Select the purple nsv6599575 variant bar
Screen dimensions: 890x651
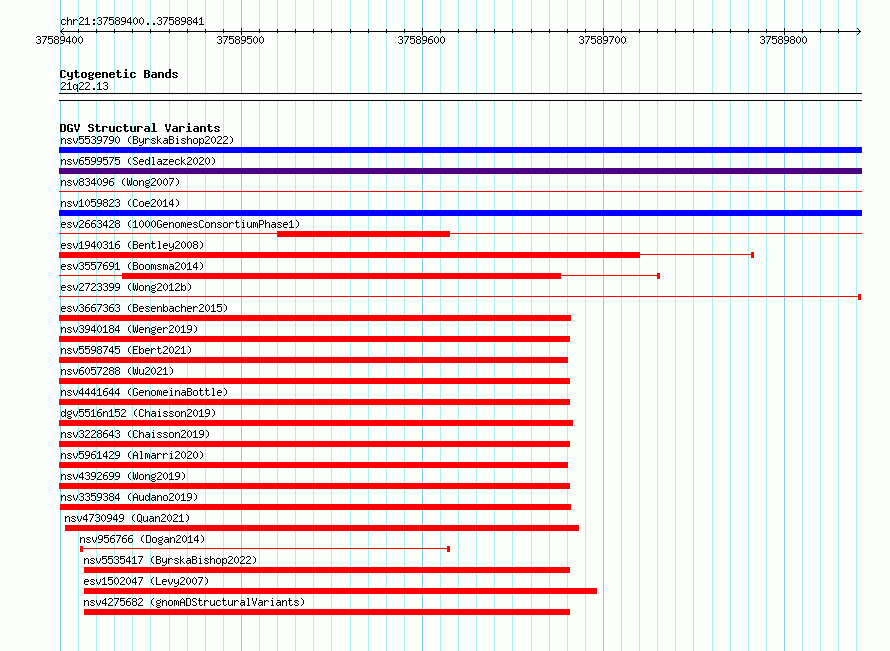[460, 171]
